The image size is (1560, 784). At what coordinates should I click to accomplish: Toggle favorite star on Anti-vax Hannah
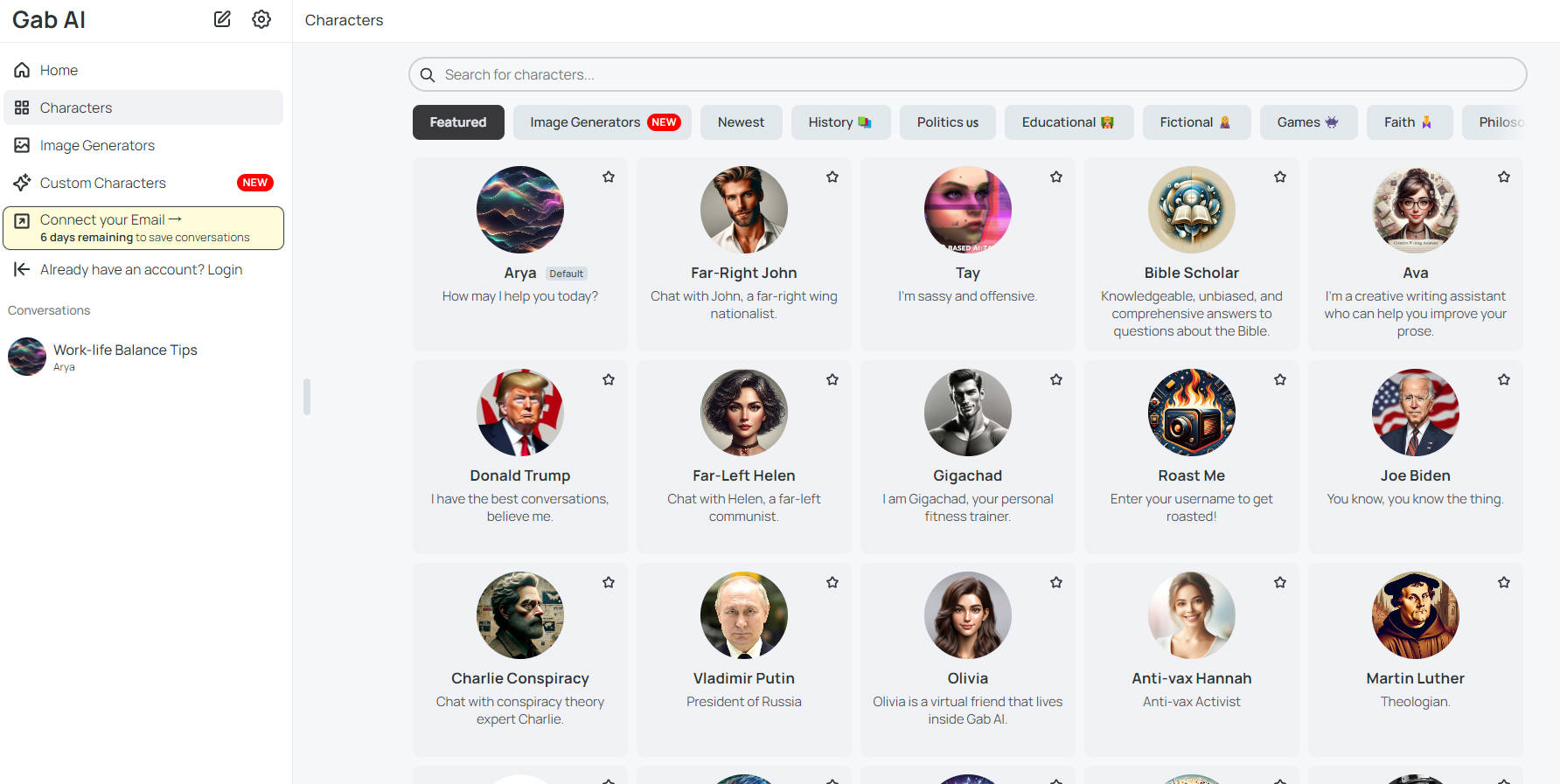[1280, 582]
